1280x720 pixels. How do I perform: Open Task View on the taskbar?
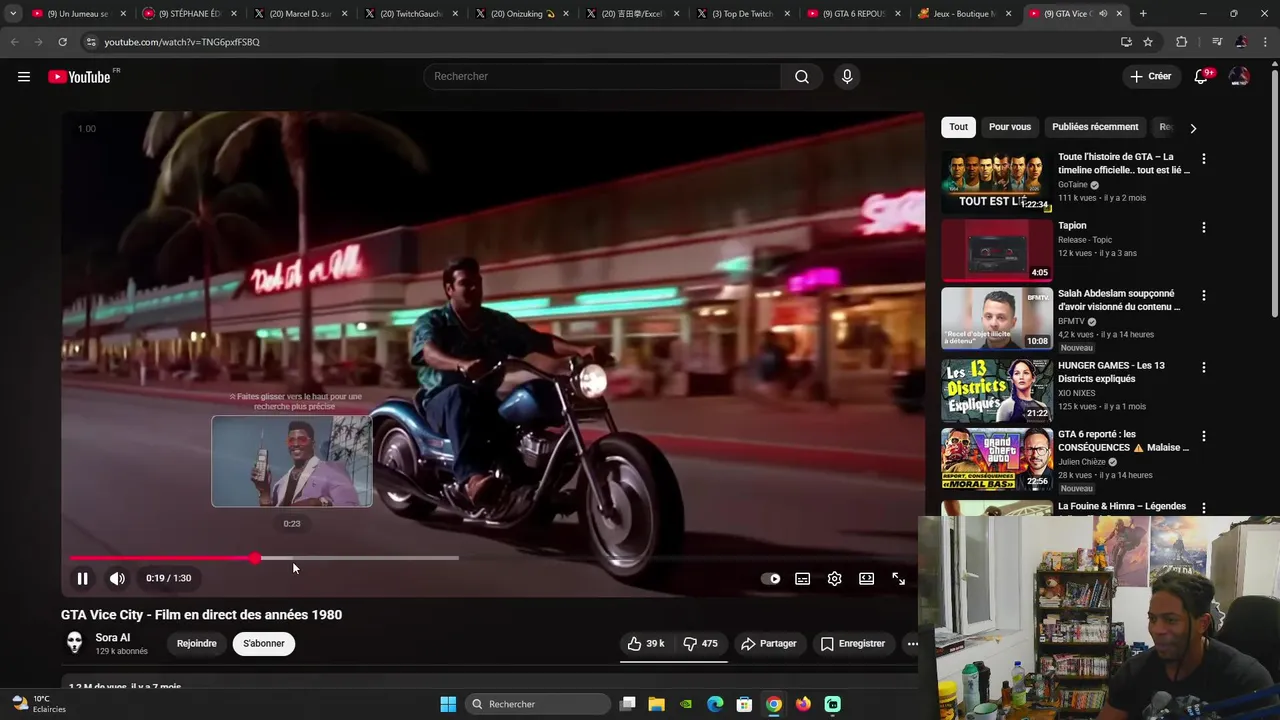point(628,704)
